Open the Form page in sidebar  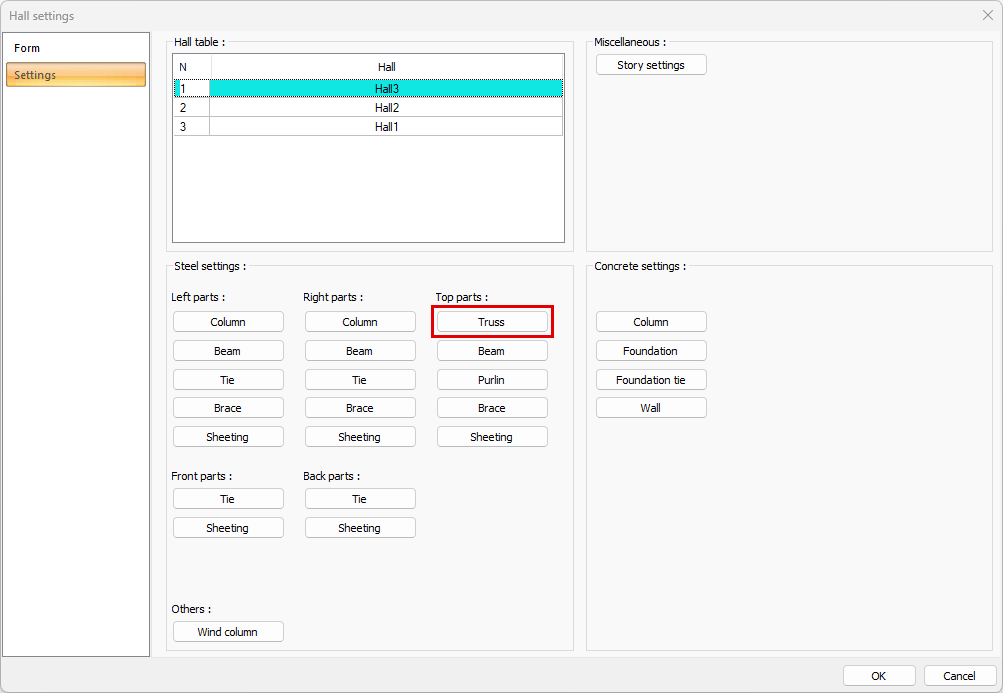28,48
